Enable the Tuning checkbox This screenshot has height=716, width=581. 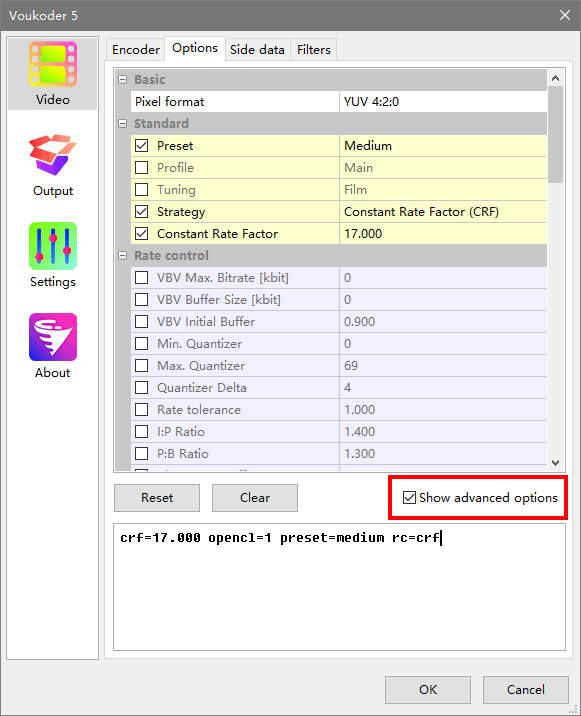tap(142, 190)
